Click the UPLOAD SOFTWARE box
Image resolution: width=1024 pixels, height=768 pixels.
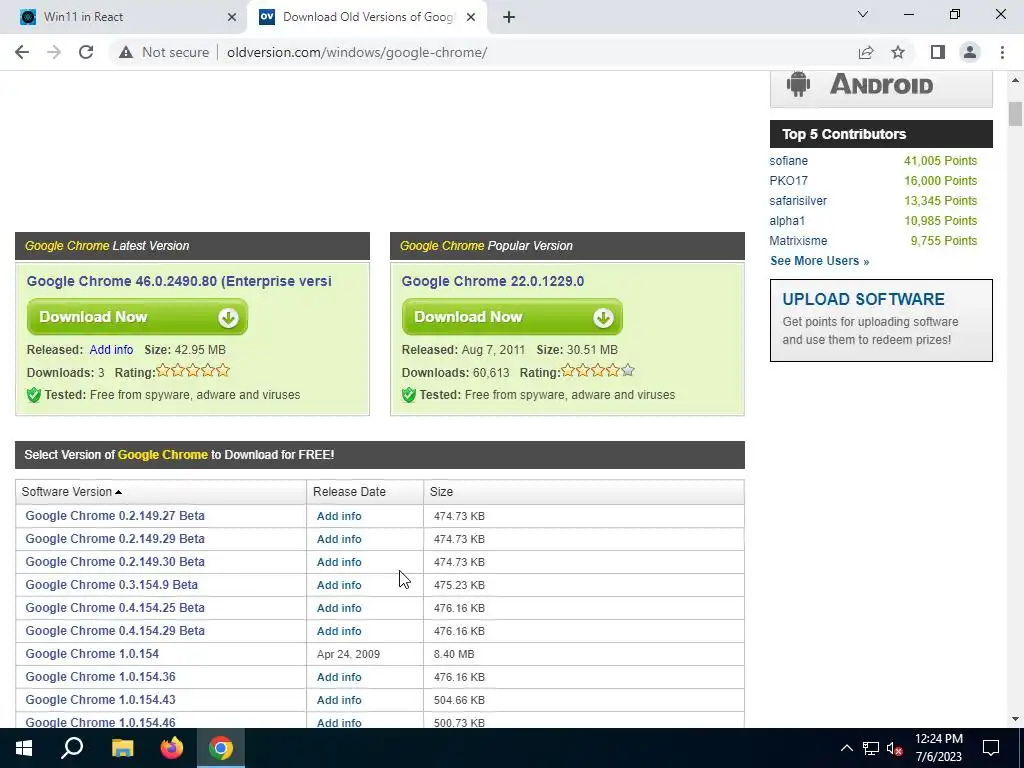point(881,321)
